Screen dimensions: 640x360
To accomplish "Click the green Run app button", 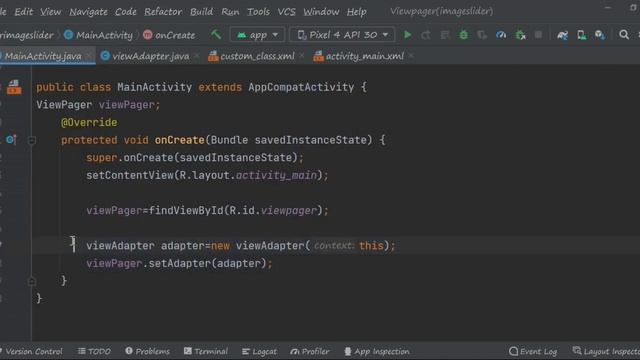I will click(407, 35).
